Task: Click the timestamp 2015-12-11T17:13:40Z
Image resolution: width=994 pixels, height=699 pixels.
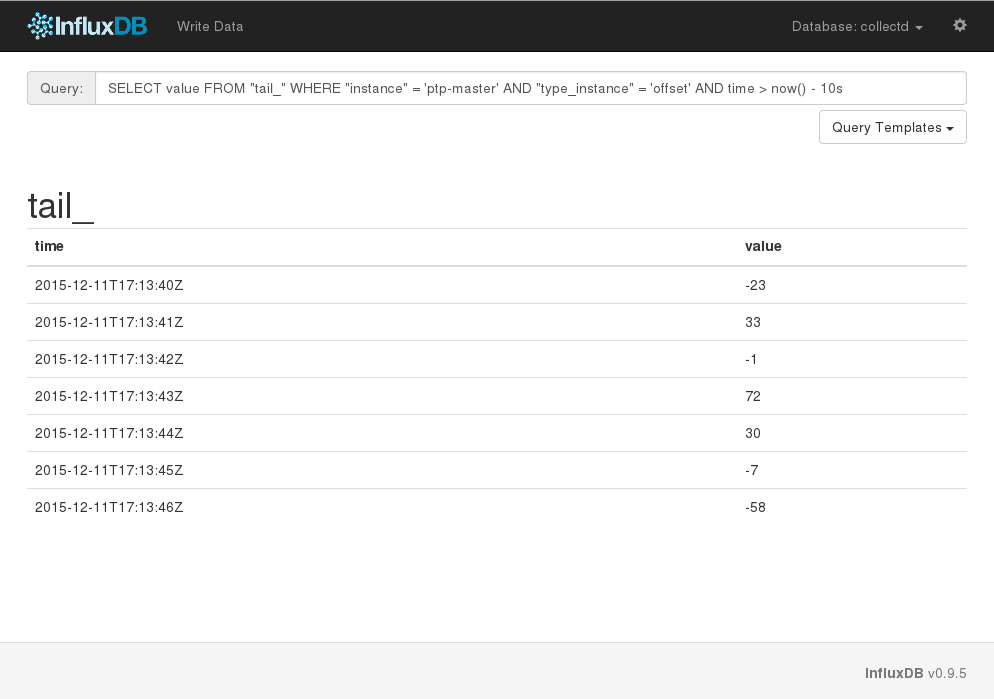Action: (x=109, y=285)
